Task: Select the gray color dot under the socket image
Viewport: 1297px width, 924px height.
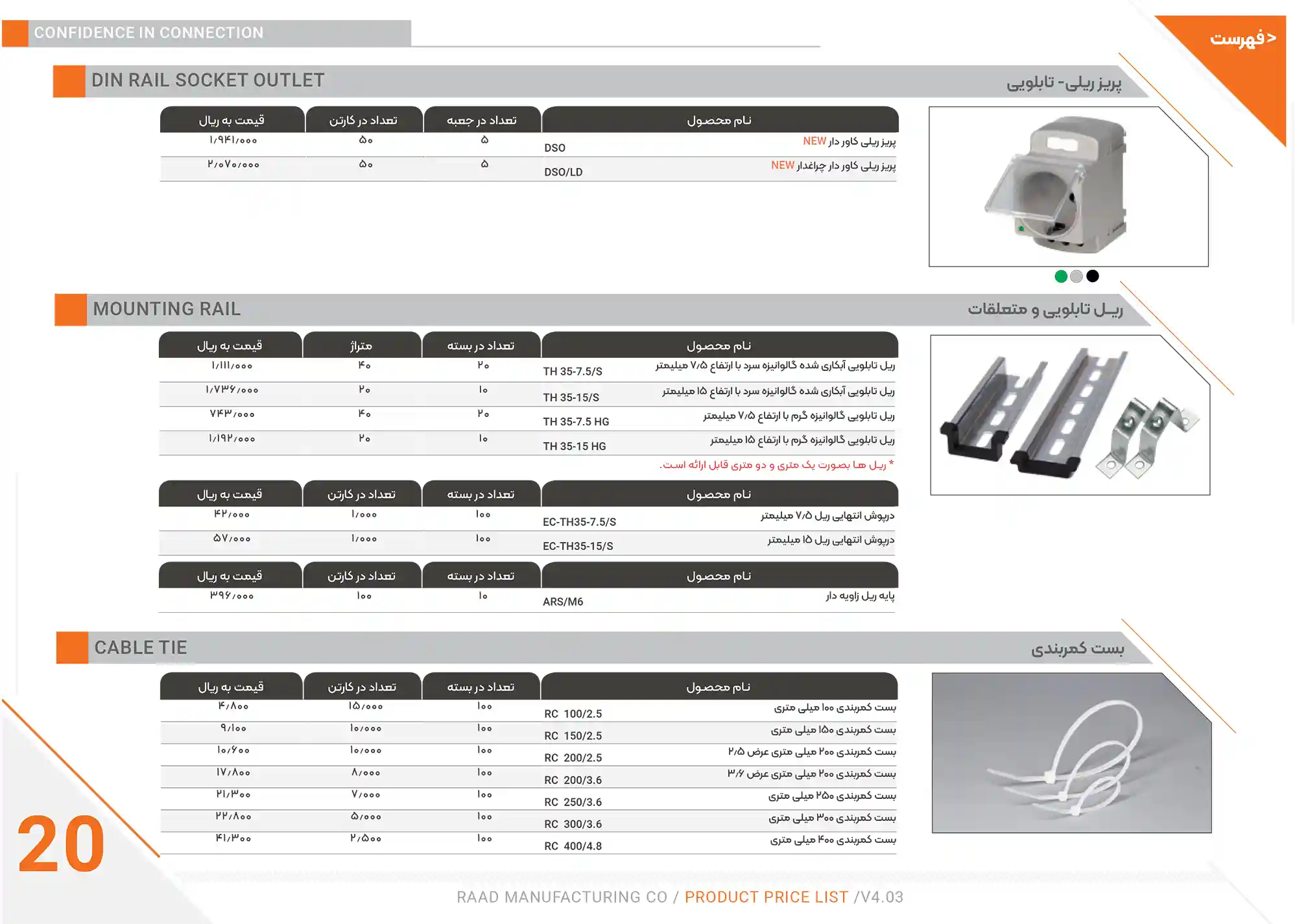Action: pos(1077,276)
